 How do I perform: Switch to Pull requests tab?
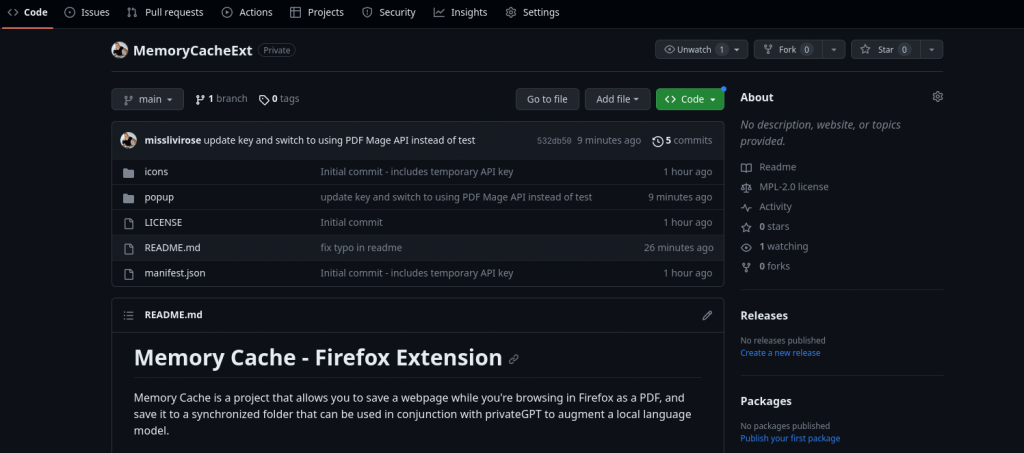click(x=165, y=12)
